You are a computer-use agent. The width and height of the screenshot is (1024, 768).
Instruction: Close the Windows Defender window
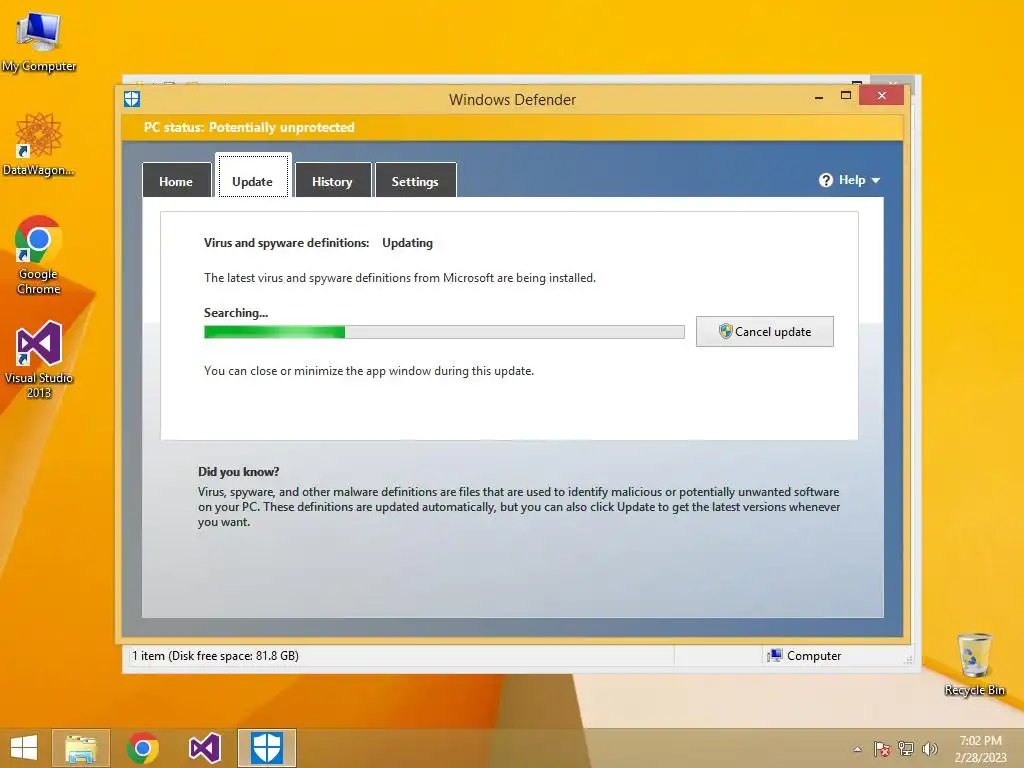882,96
